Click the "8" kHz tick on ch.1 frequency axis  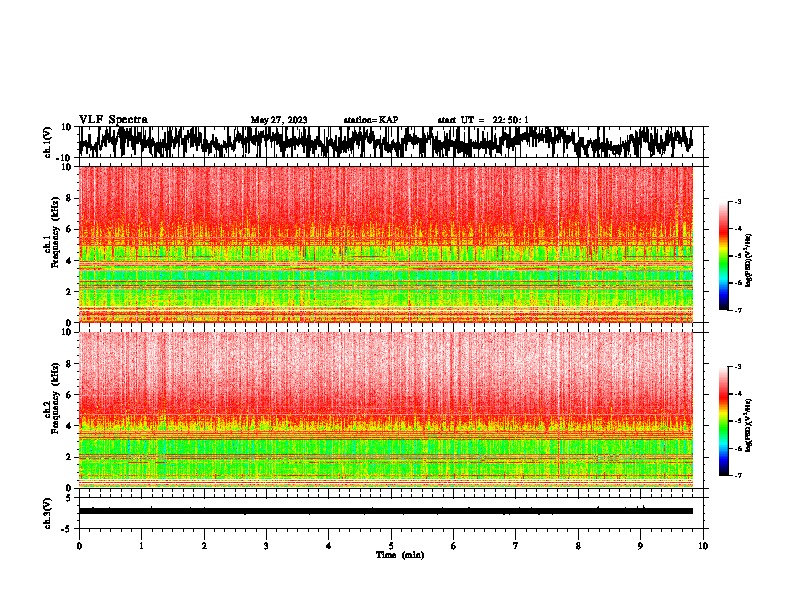(x=69, y=198)
